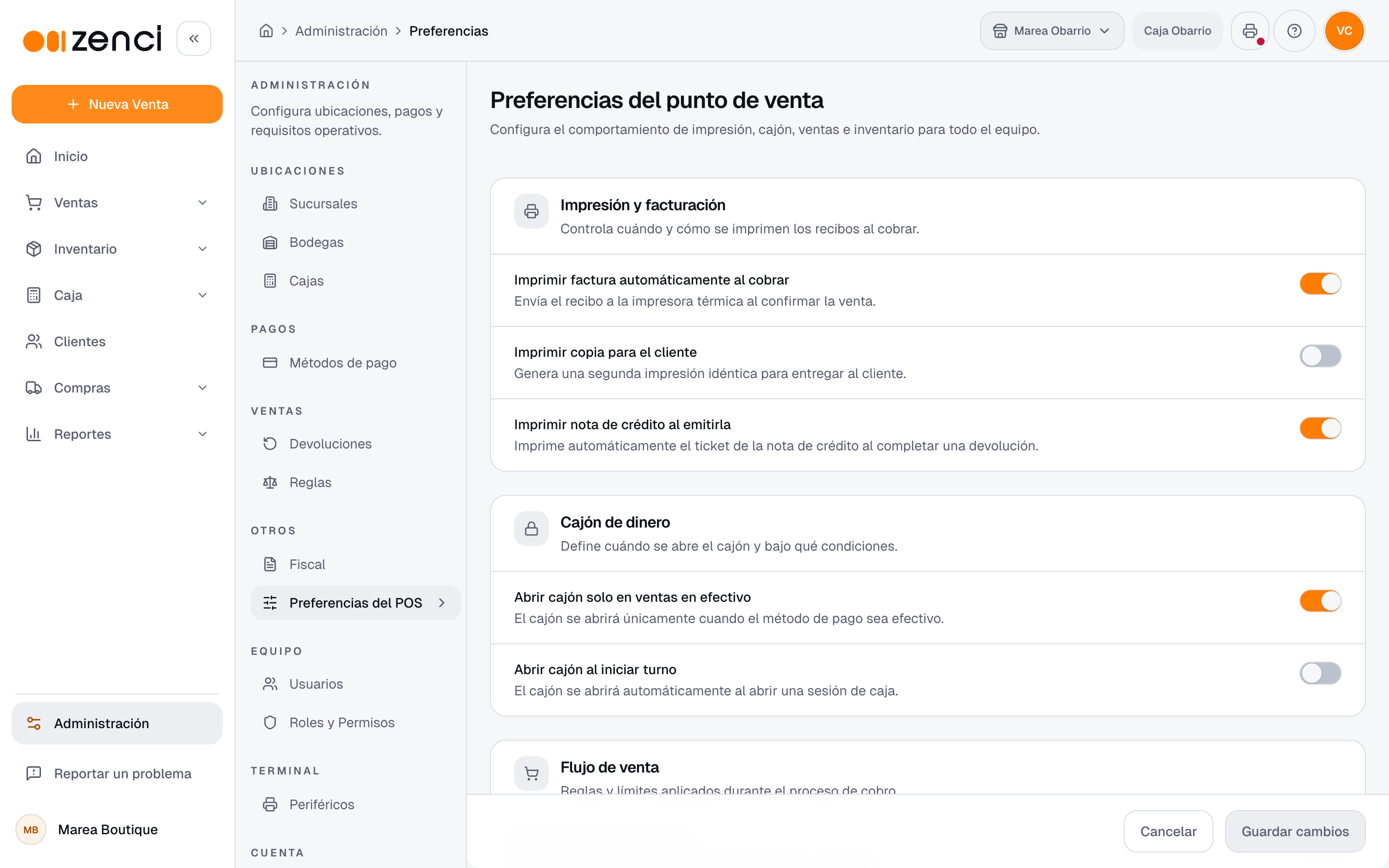Click the Reportar un problema chat icon
1389x868 pixels.
tap(34, 773)
